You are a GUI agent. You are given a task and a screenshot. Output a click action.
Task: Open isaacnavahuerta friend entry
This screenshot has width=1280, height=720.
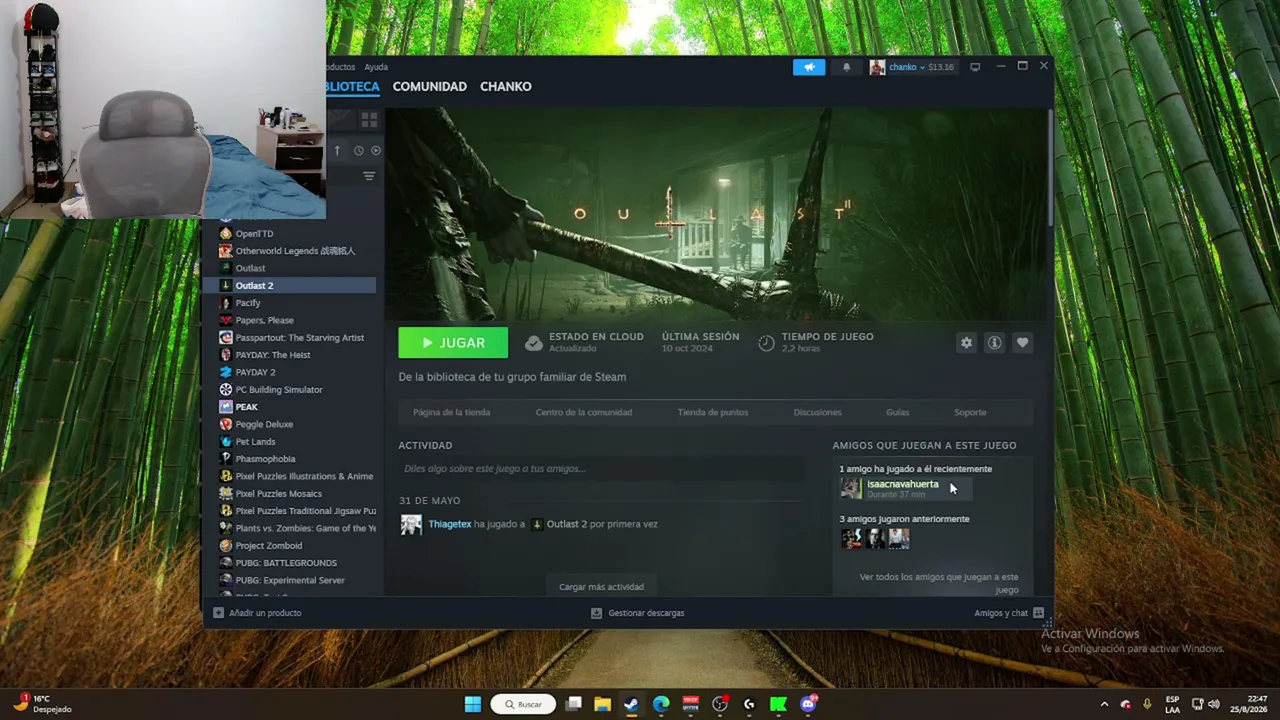(x=904, y=488)
